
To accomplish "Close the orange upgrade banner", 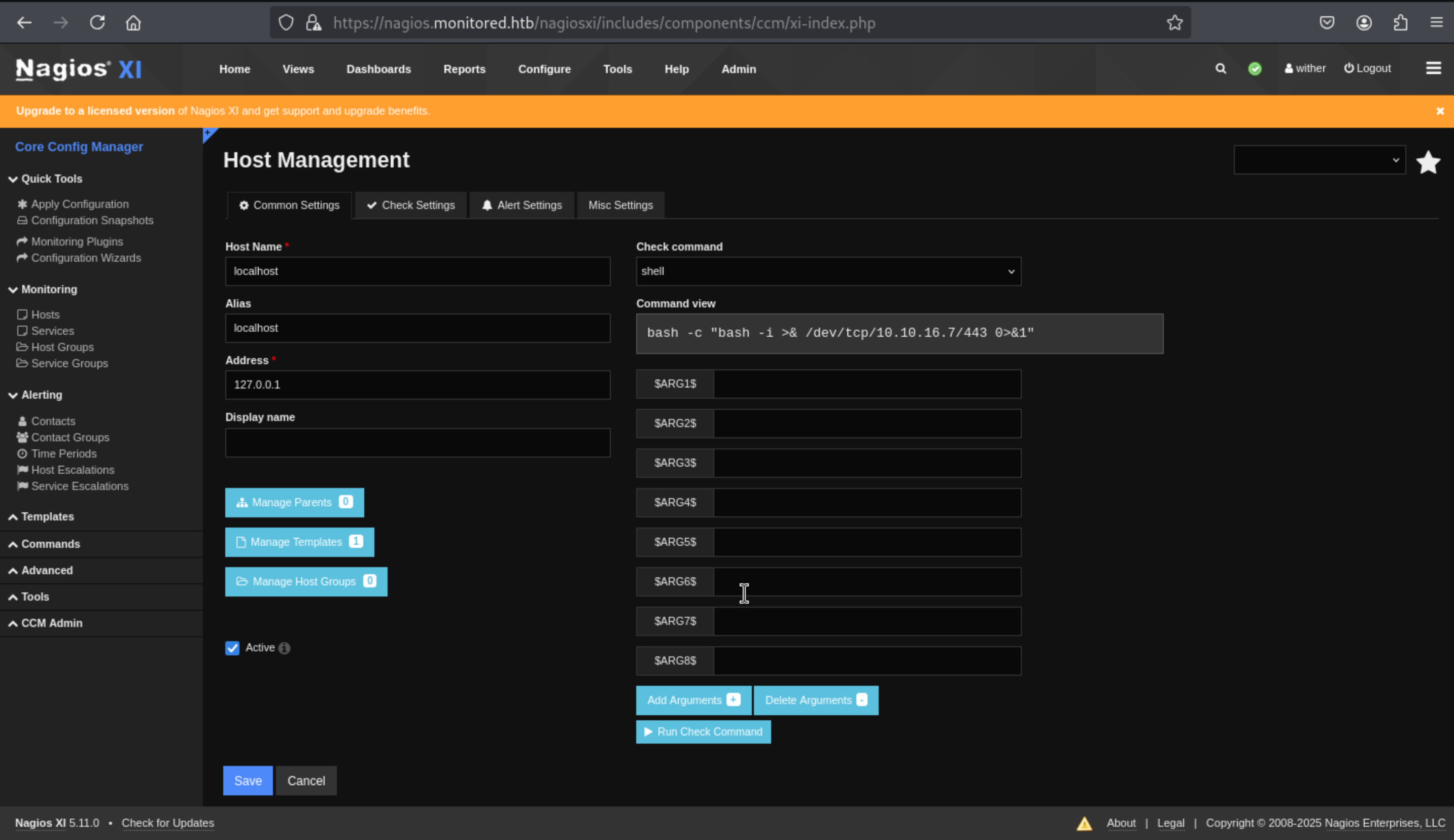I will click(1440, 111).
